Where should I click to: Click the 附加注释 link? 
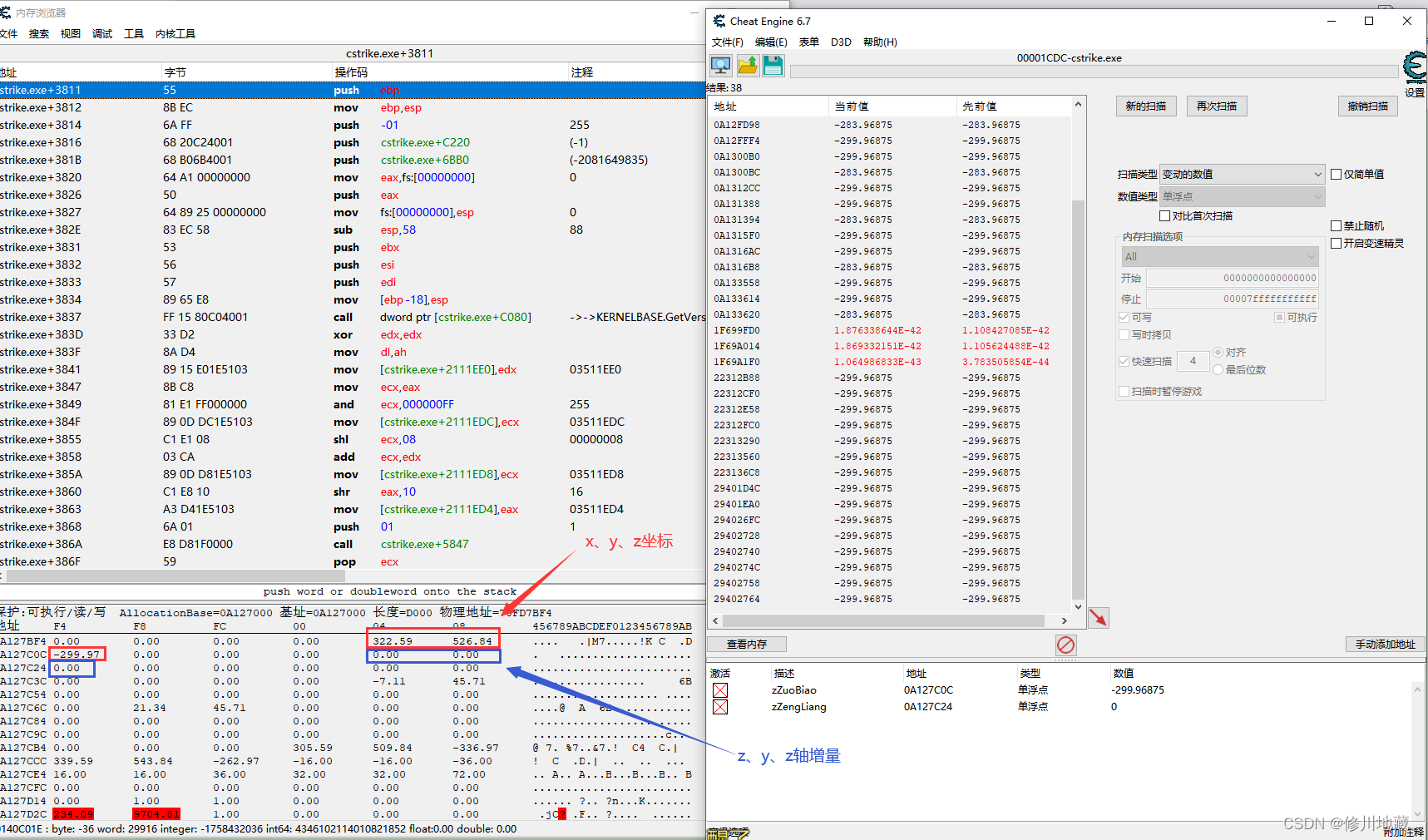coord(1404,833)
